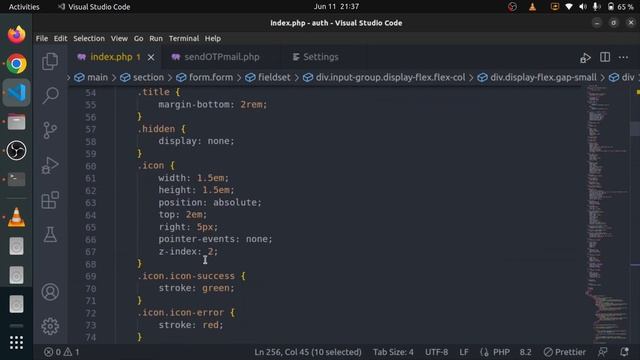The image size is (640, 360).
Task: Split the editor to the right
Action: click(605, 57)
